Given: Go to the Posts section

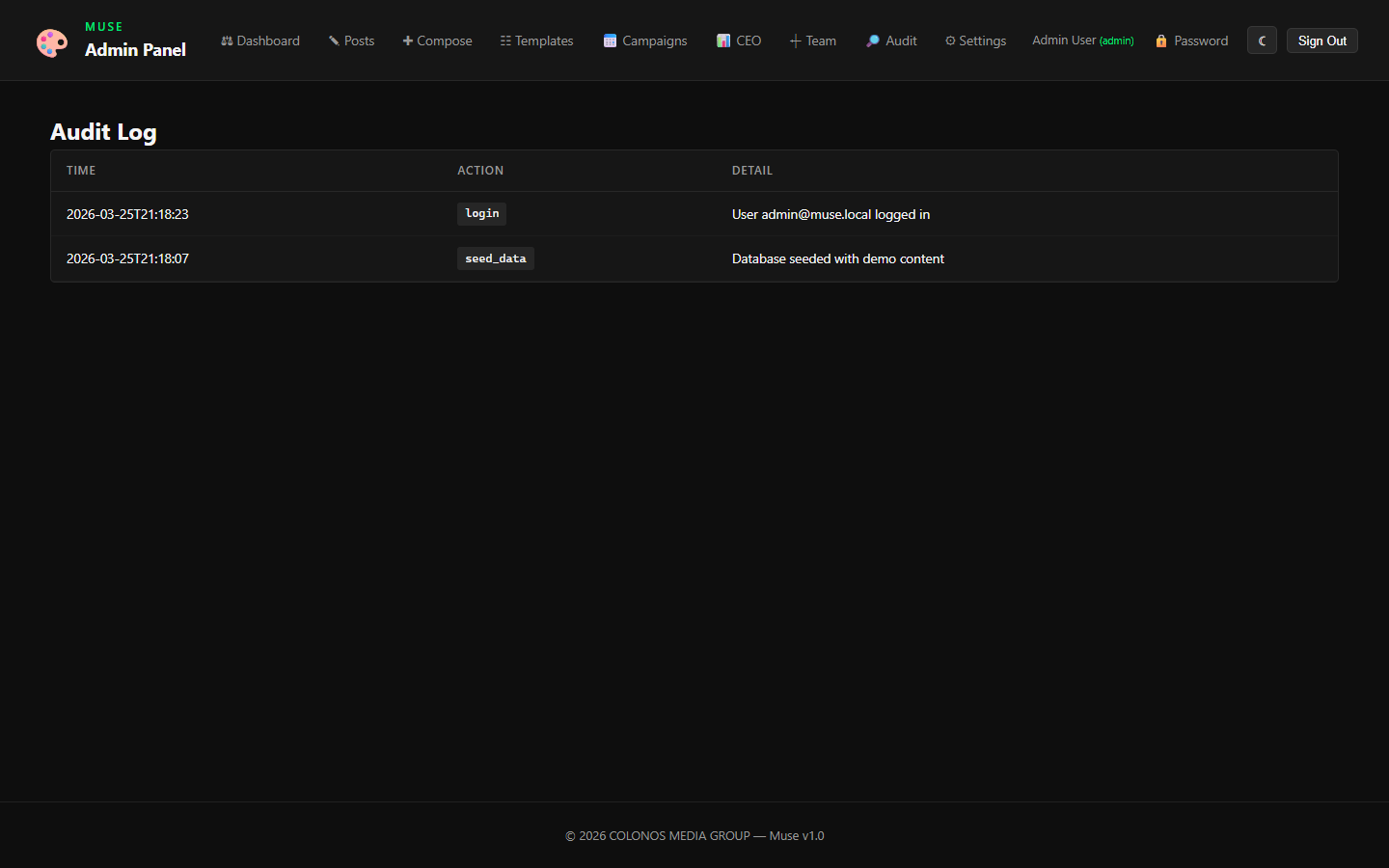Looking at the screenshot, I should click(351, 41).
